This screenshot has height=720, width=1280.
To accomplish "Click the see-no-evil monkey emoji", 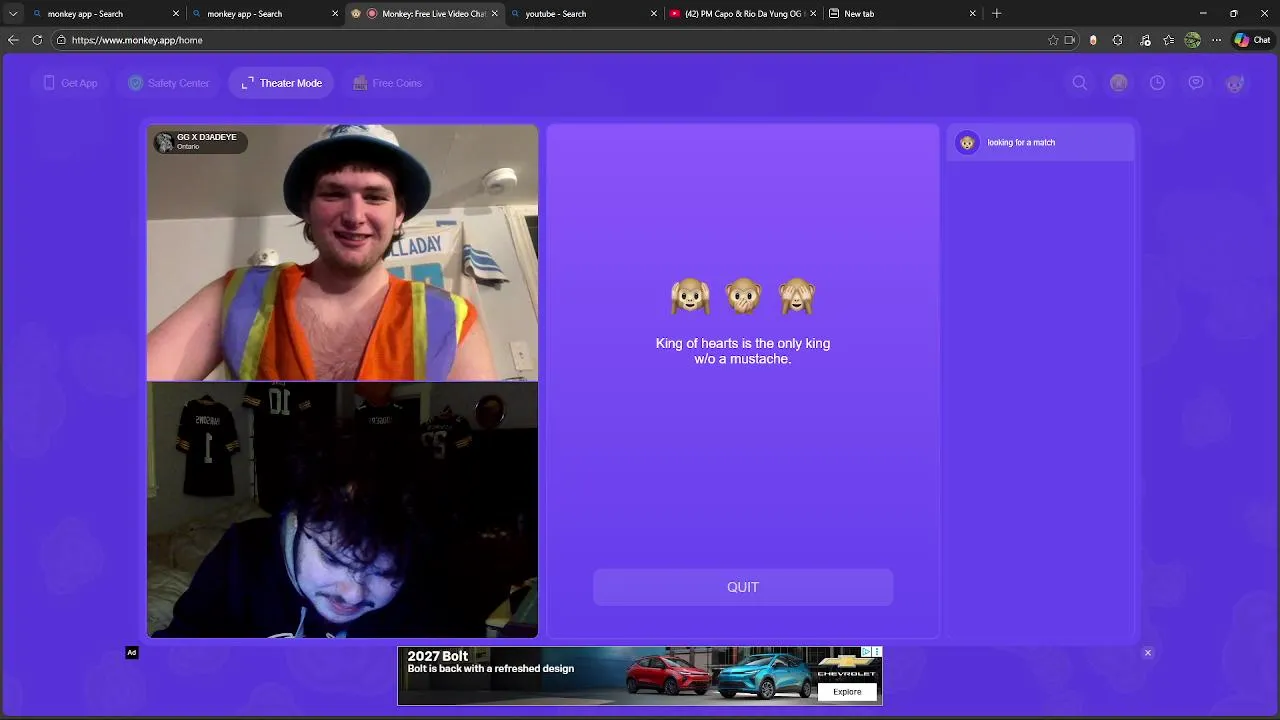I will click(x=797, y=296).
